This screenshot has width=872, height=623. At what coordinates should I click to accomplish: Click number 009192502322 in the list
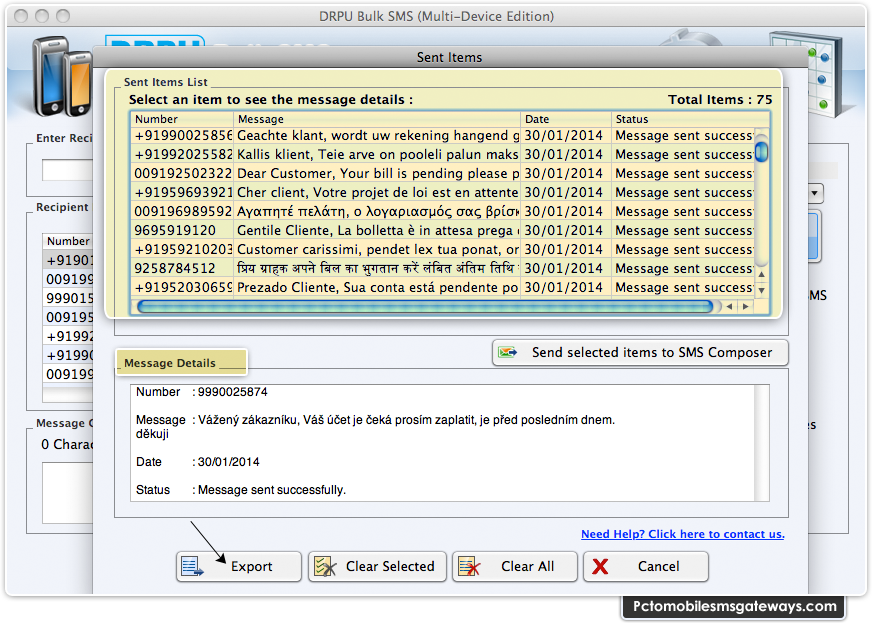pos(183,174)
